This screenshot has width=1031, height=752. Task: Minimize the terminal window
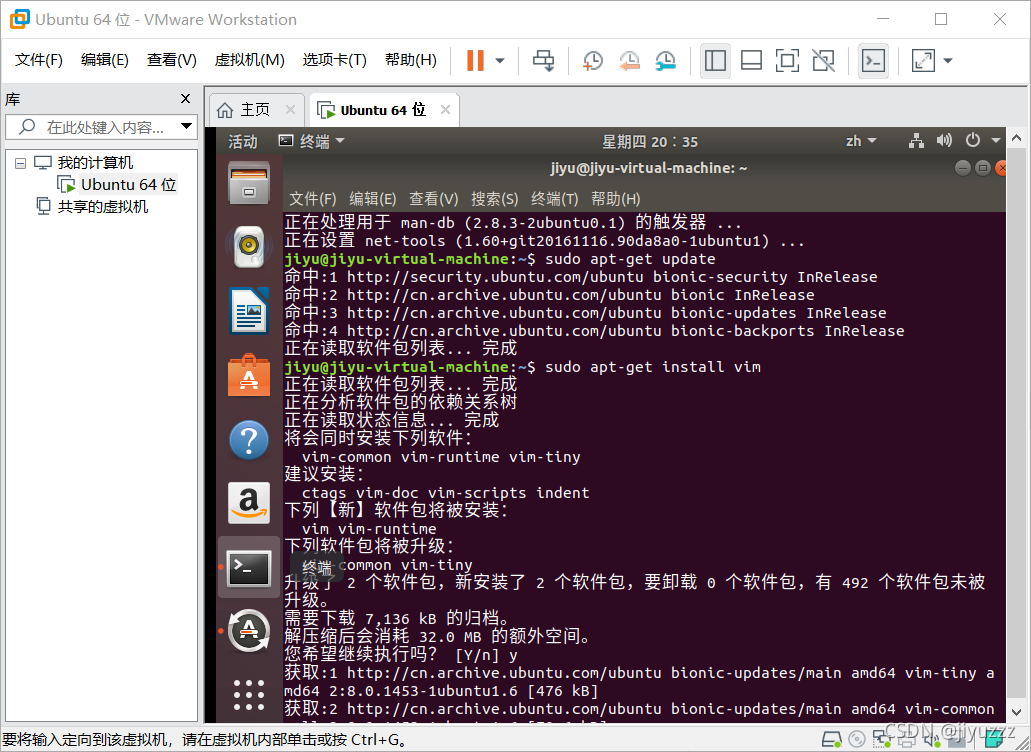pyautogui.click(x=963, y=168)
